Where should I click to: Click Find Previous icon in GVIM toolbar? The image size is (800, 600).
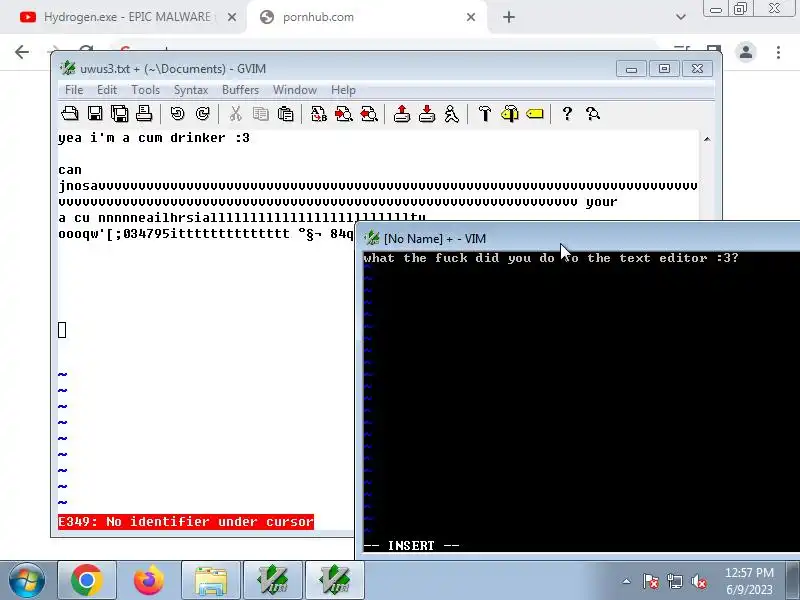(369, 113)
